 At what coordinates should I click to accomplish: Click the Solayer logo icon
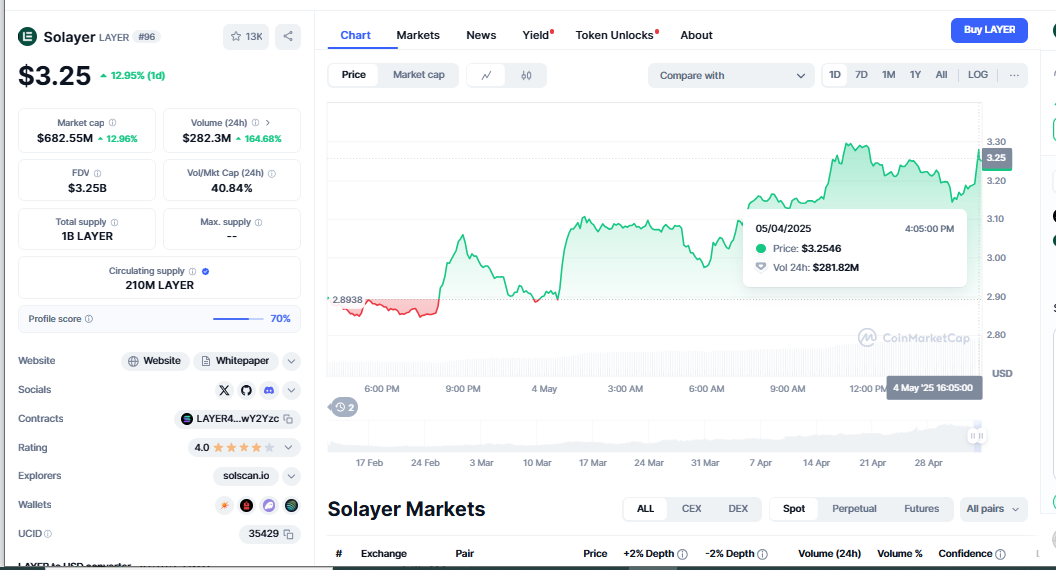coord(27,36)
